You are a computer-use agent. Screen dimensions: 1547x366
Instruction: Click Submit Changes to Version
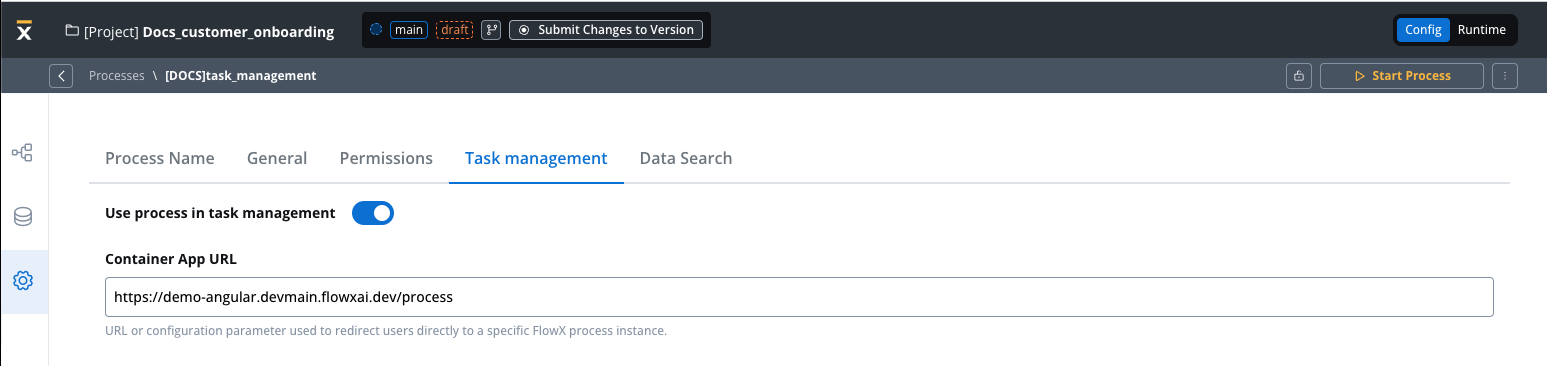[x=606, y=30]
